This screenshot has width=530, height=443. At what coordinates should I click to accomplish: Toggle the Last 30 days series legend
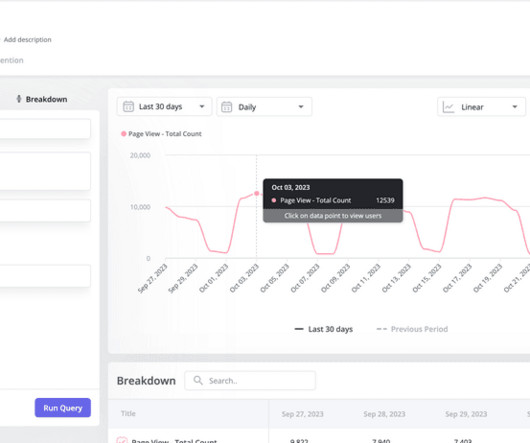tap(323, 329)
